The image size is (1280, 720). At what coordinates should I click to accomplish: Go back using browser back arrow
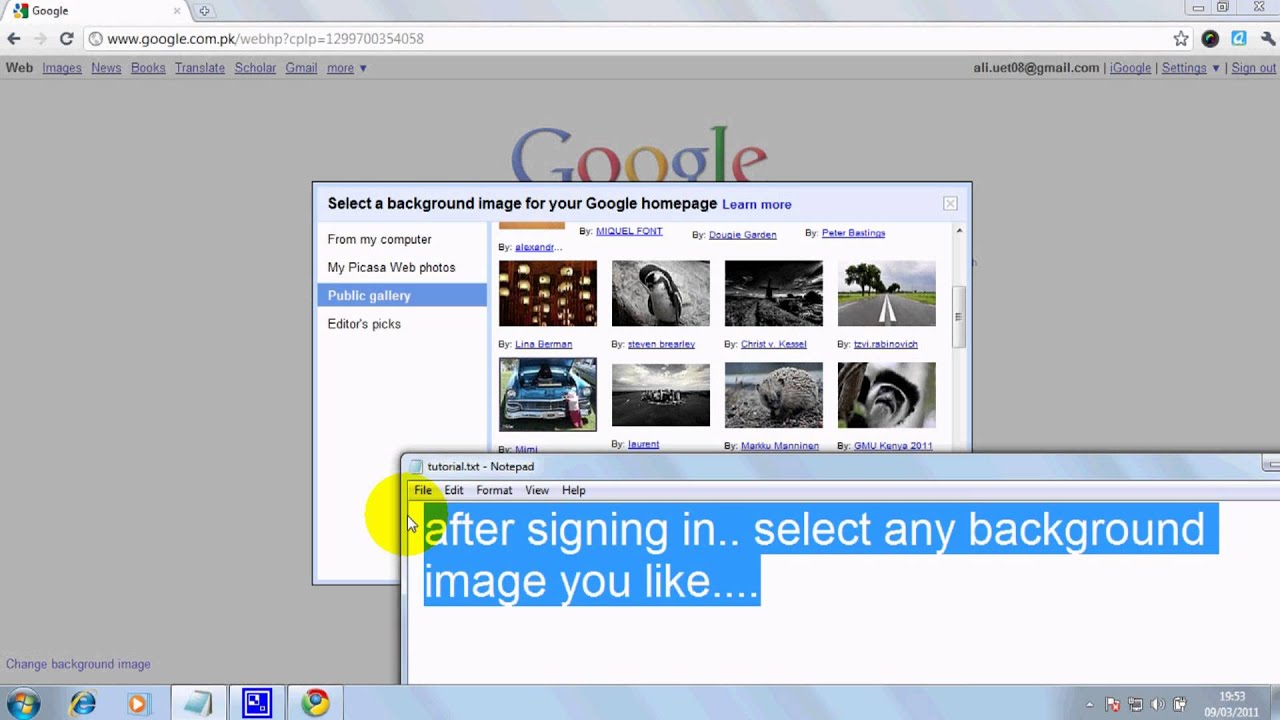[14, 39]
